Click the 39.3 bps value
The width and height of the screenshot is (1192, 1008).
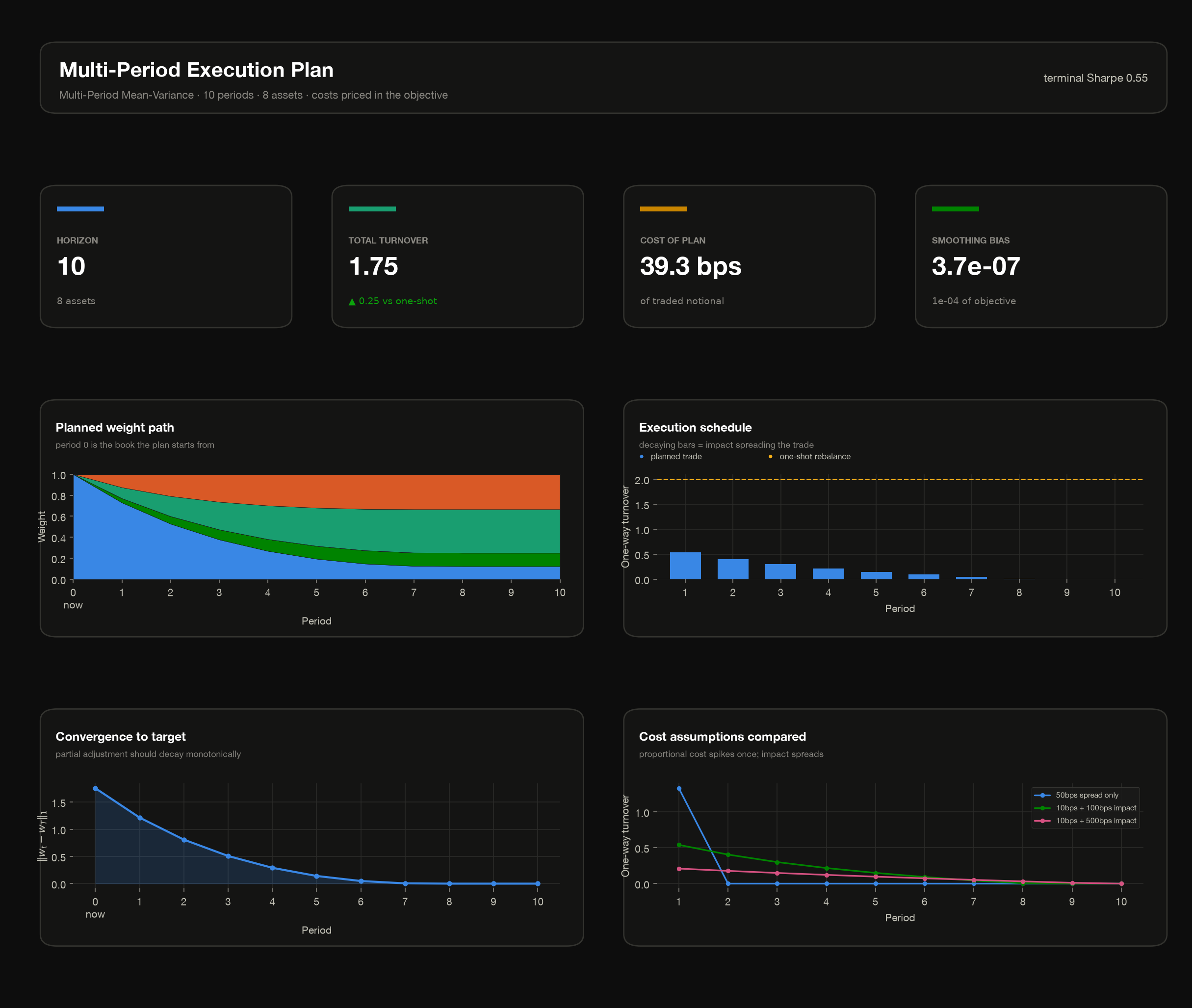691,266
